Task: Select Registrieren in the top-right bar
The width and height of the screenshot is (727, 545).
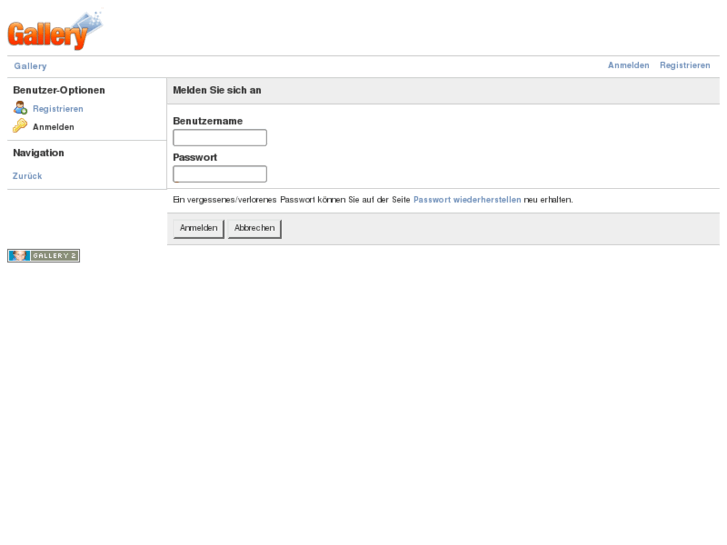Action: coord(685,65)
